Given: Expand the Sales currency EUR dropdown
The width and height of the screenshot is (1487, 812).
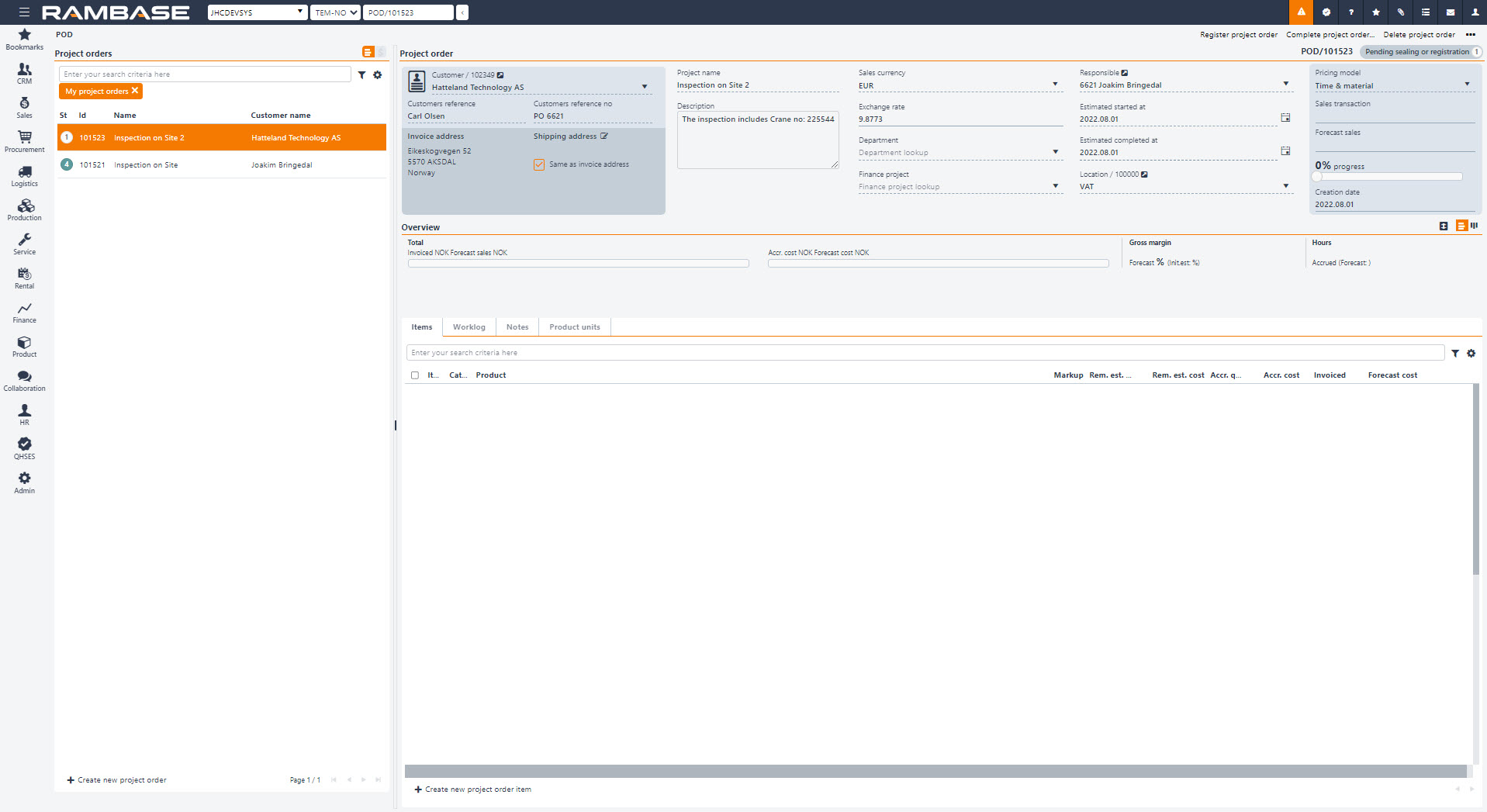Looking at the screenshot, I should (1055, 84).
